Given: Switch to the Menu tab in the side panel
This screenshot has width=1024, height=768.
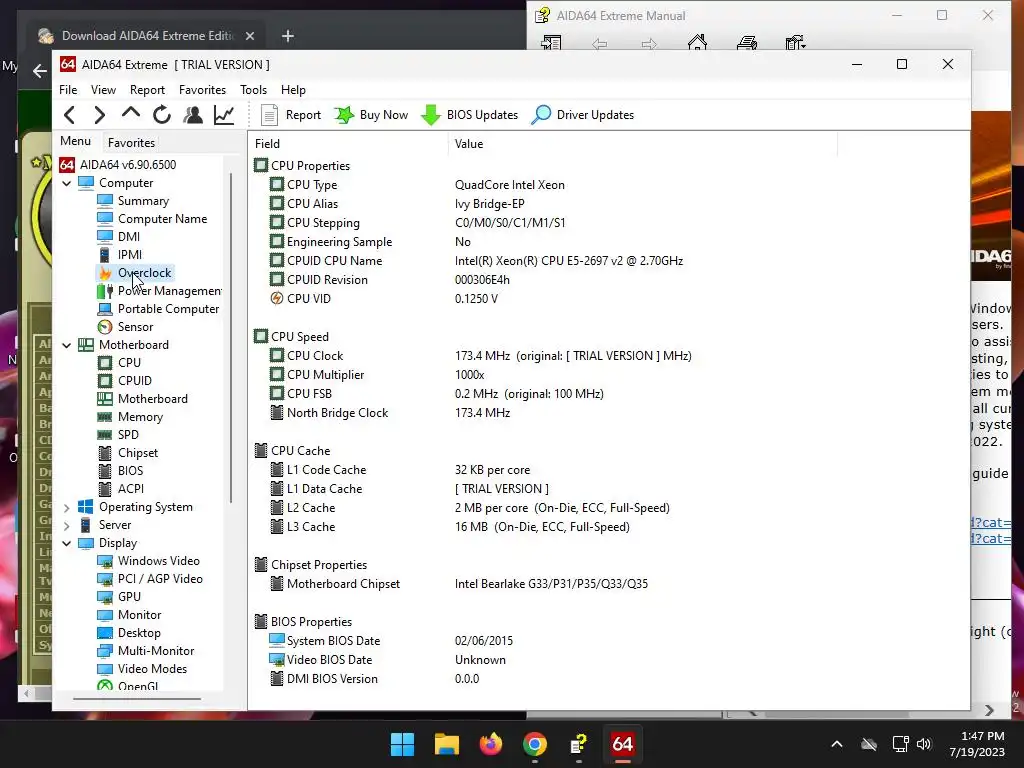Looking at the screenshot, I should point(75,141).
